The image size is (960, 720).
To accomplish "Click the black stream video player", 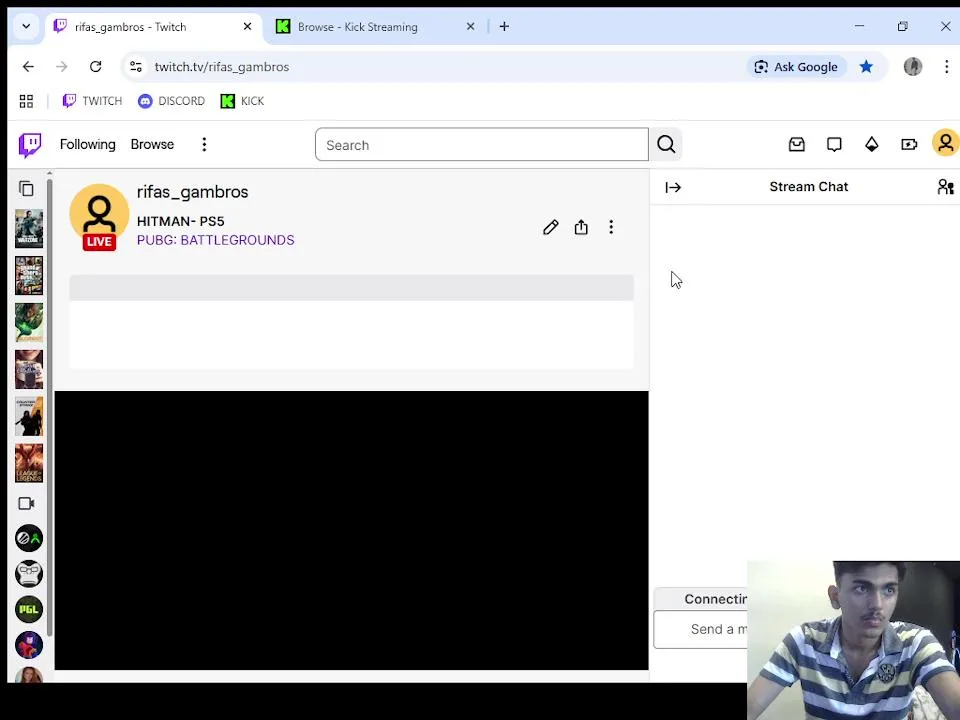I will (x=351, y=530).
